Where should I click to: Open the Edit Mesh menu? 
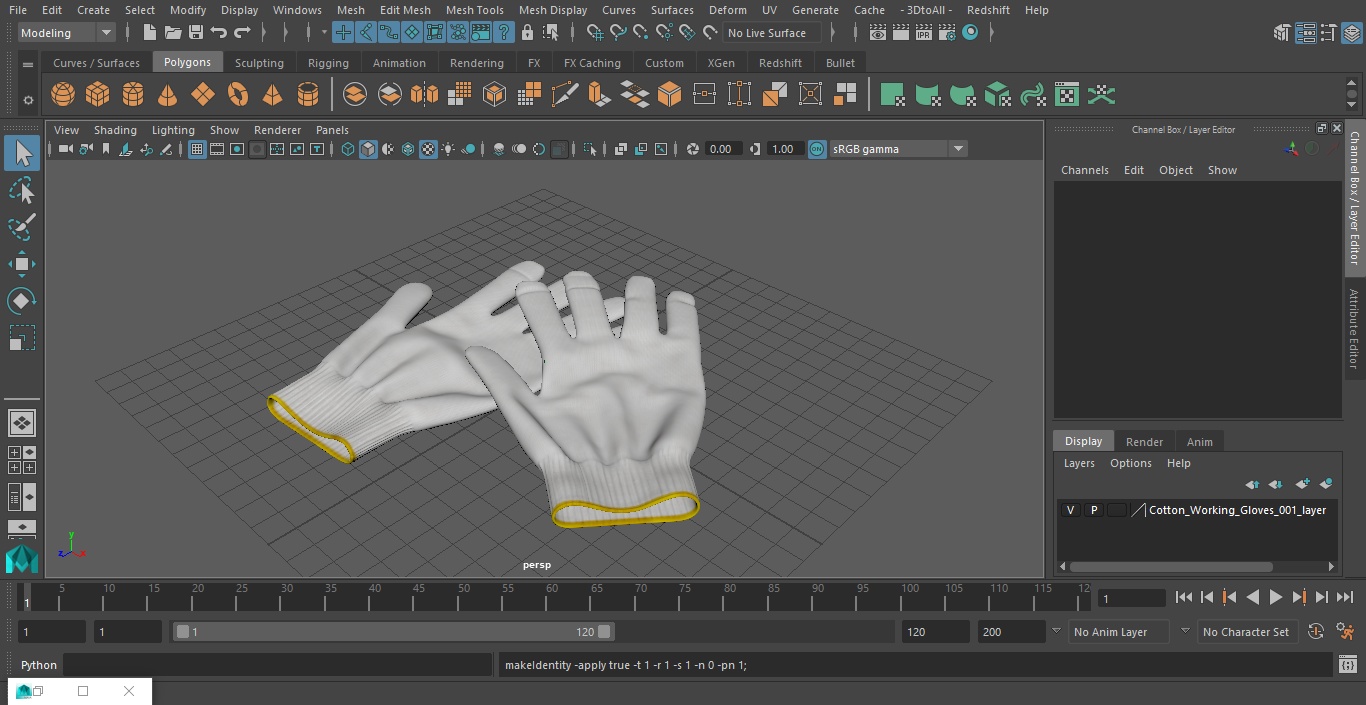pyautogui.click(x=405, y=10)
